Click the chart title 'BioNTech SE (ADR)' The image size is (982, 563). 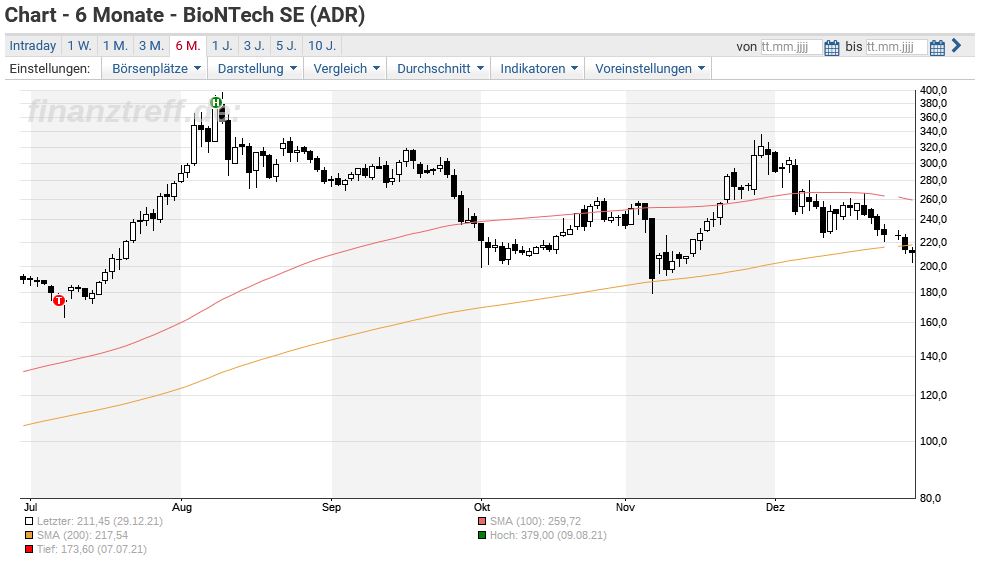pos(274,15)
